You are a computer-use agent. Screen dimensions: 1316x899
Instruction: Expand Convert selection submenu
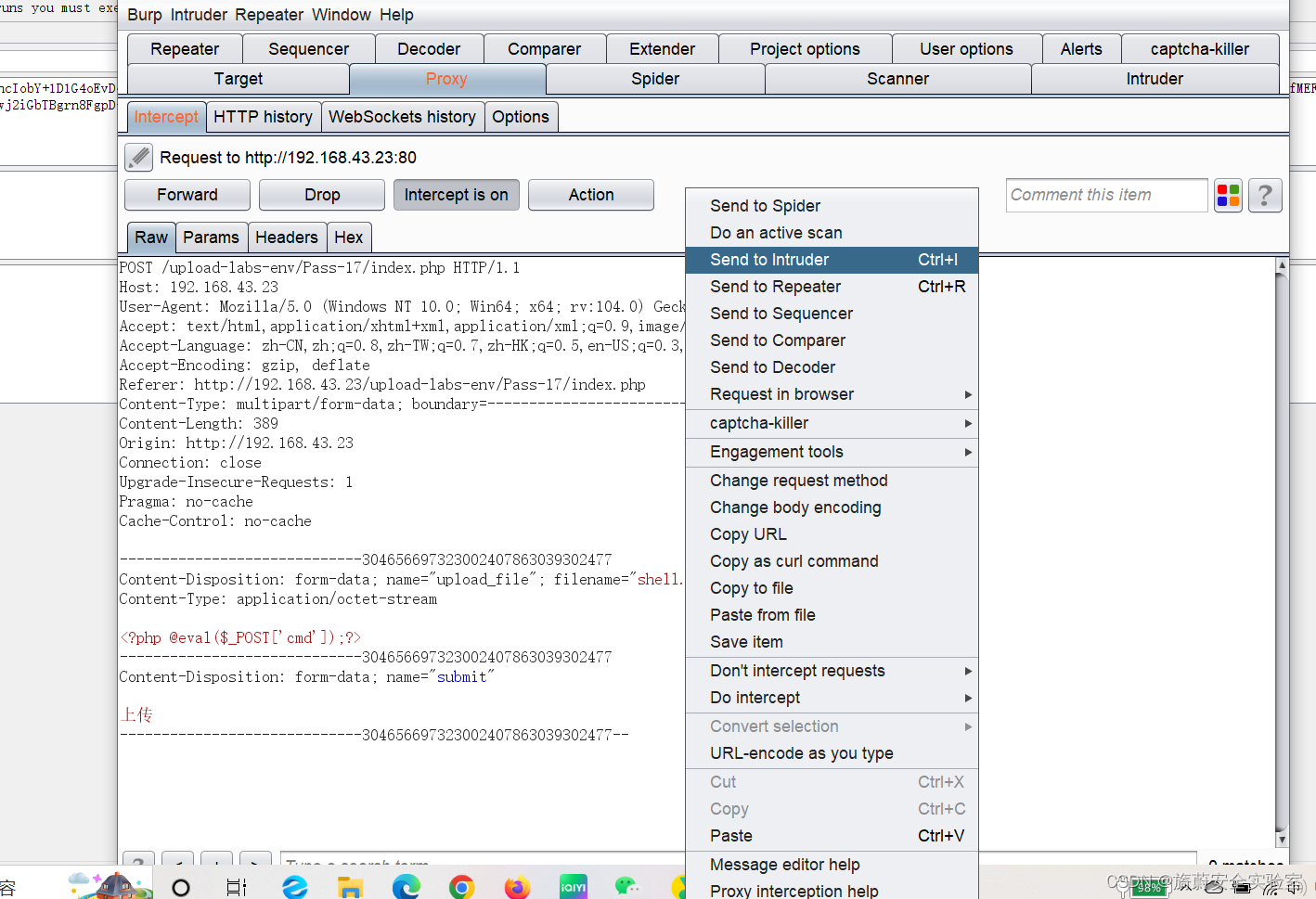pyautogui.click(x=832, y=726)
